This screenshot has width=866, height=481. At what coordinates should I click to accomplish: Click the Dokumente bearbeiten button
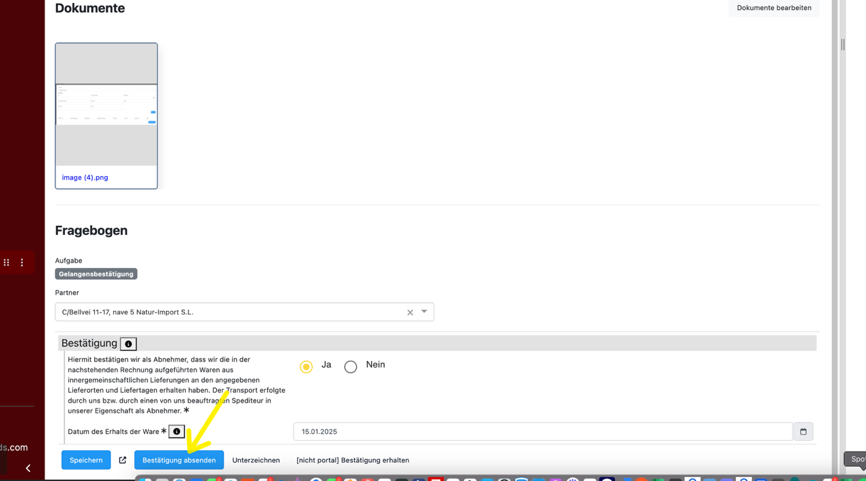(x=774, y=8)
